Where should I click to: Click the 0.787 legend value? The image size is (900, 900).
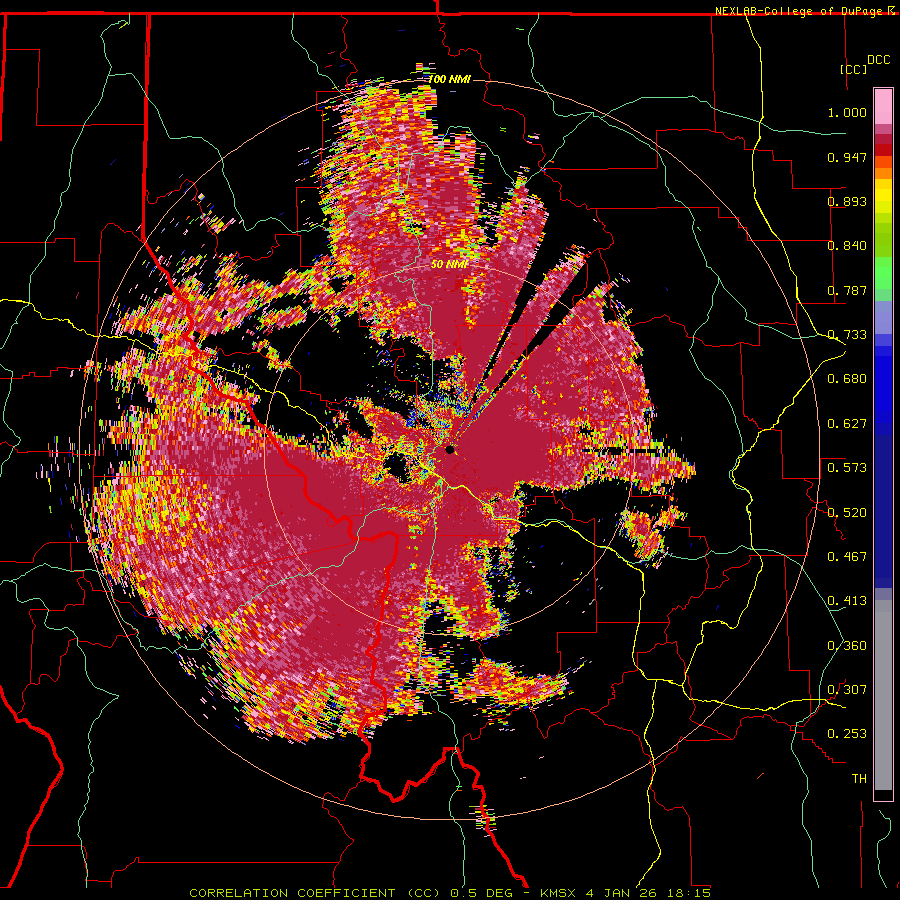(x=847, y=290)
